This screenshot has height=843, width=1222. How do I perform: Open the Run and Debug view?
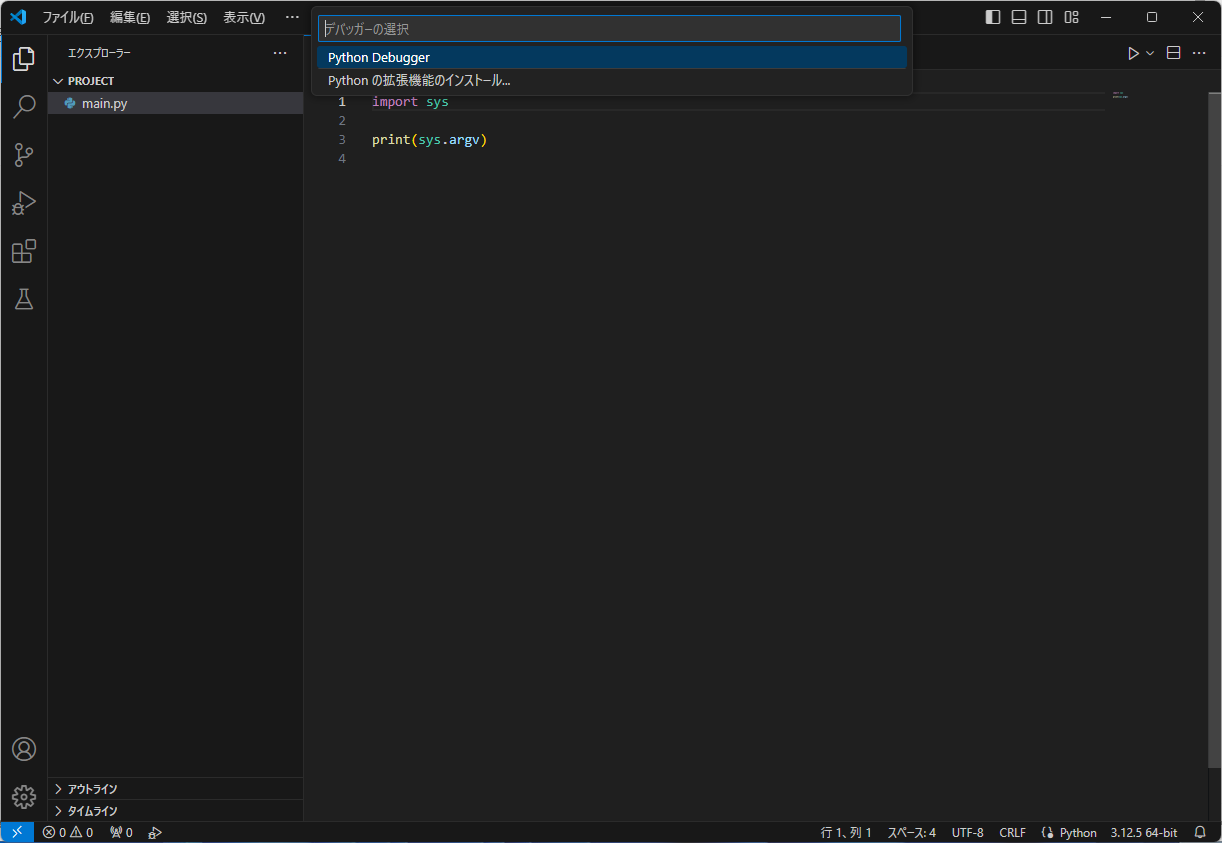pyautogui.click(x=23, y=203)
